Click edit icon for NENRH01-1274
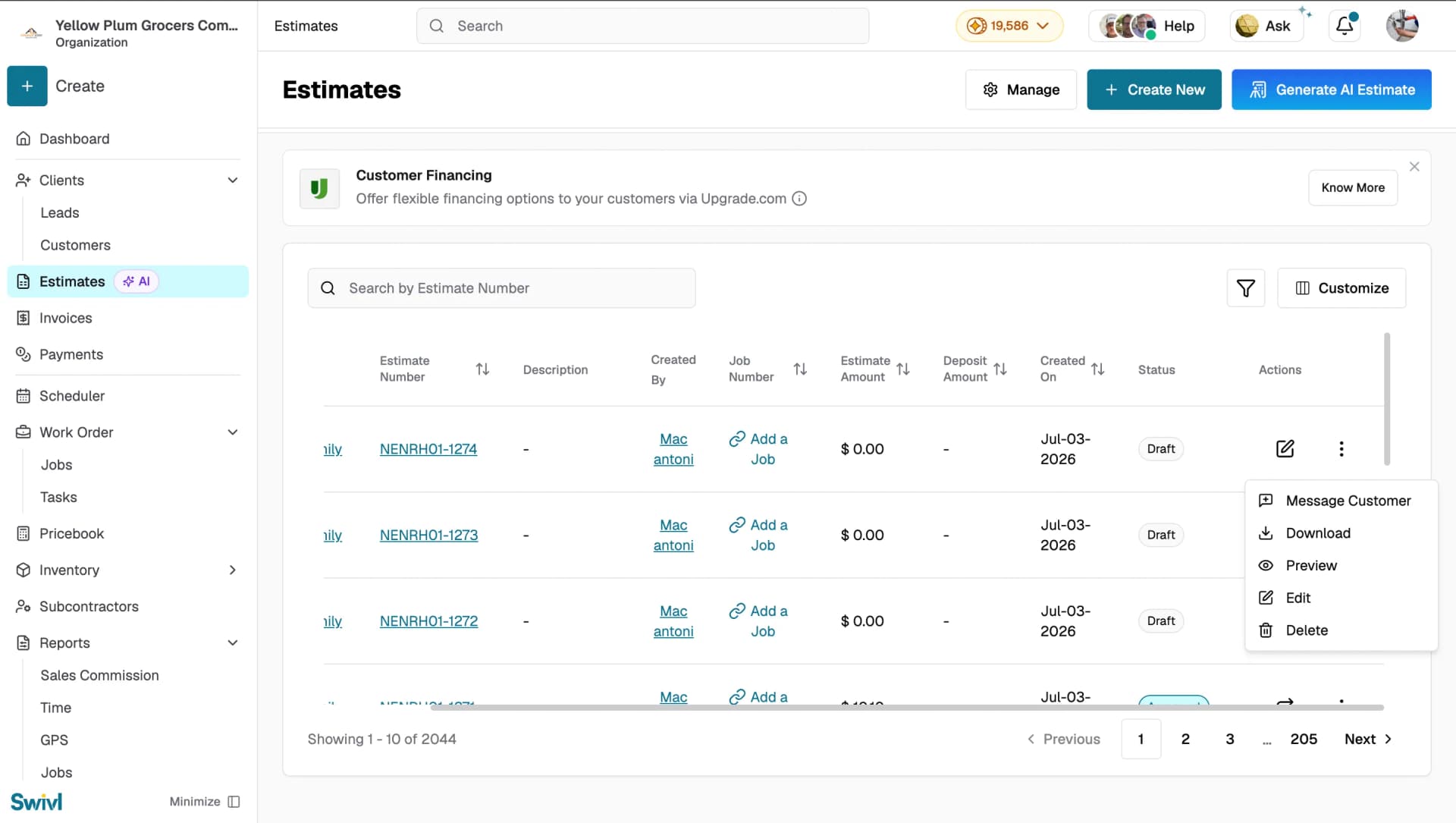The image size is (1456, 823). [x=1285, y=448]
